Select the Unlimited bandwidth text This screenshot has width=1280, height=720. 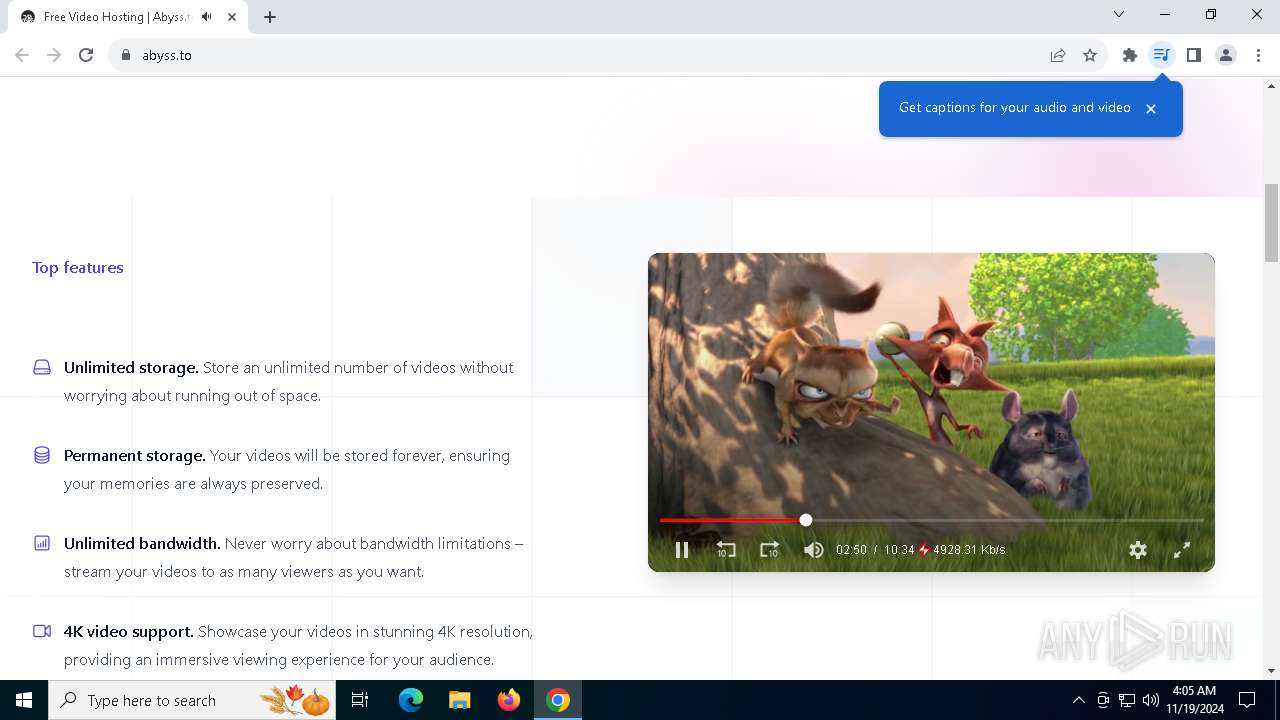click(x=142, y=543)
